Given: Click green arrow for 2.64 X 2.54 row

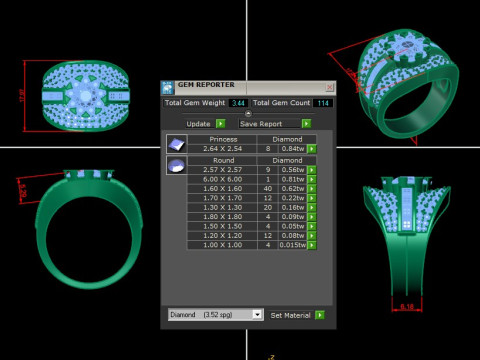Looking at the screenshot, I should [x=312, y=149].
